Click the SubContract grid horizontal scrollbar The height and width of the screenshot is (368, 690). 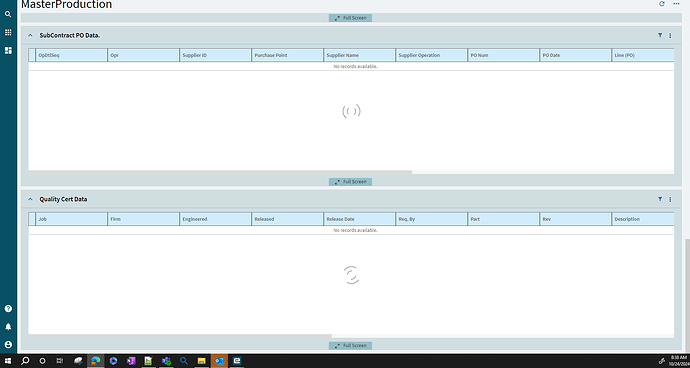click(220, 172)
